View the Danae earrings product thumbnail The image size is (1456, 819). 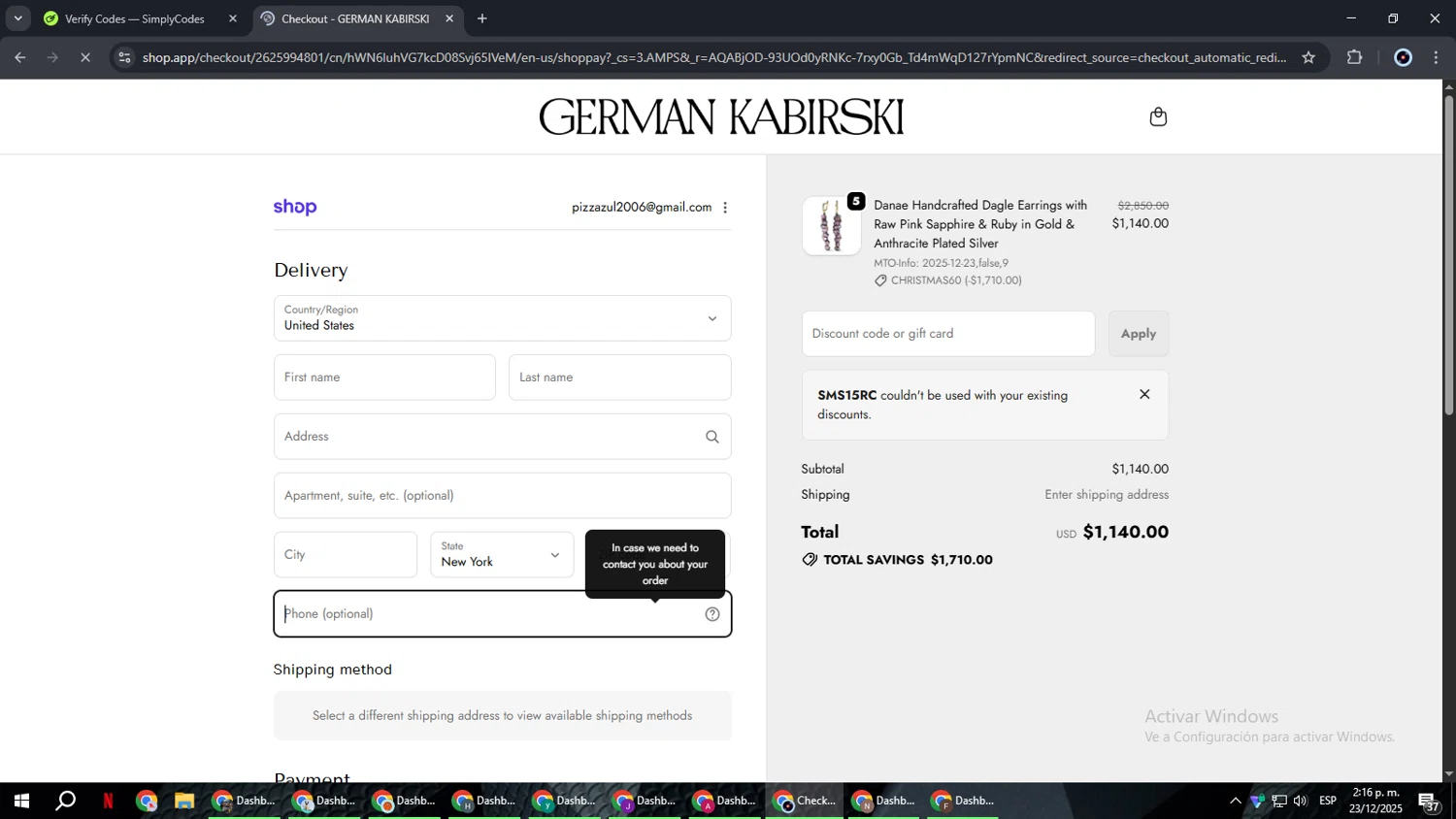pyautogui.click(x=831, y=226)
